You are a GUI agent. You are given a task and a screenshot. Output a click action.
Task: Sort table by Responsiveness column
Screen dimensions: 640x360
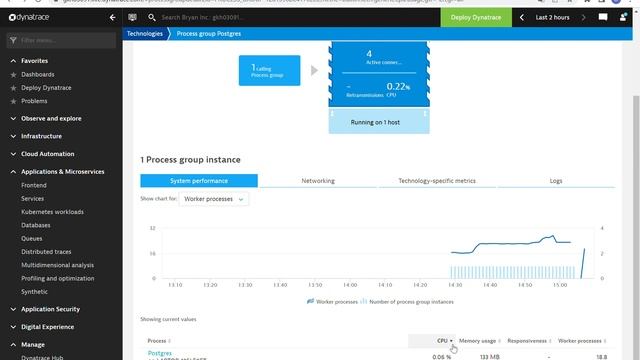coord(529,341)
